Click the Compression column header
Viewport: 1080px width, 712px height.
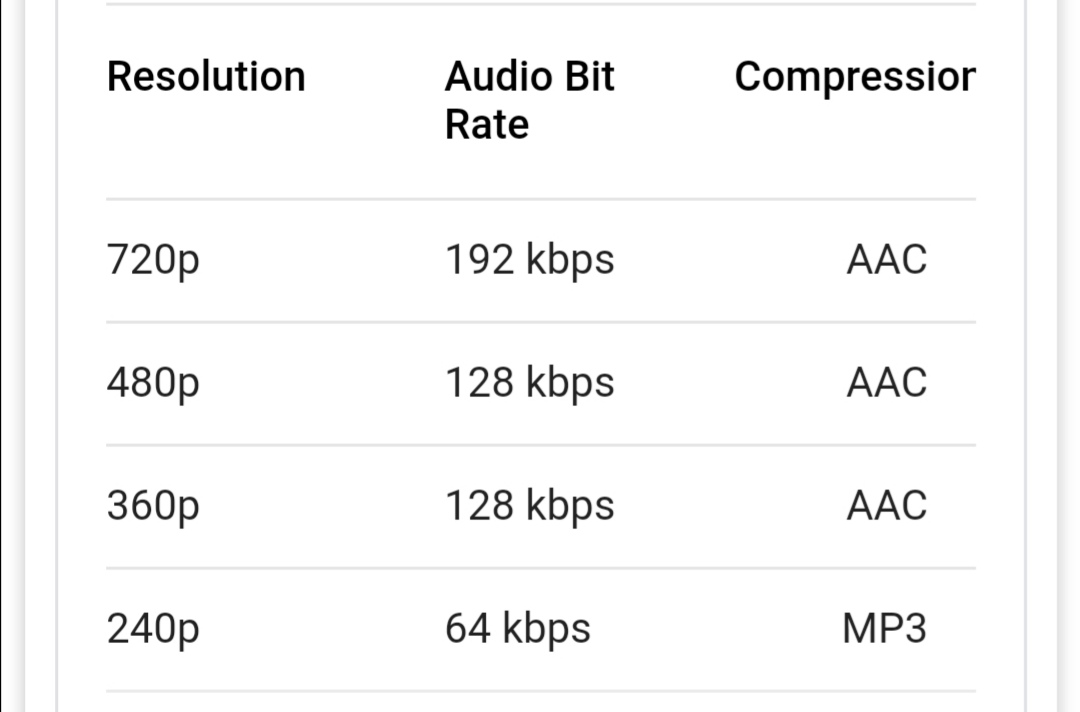(855, 77)
